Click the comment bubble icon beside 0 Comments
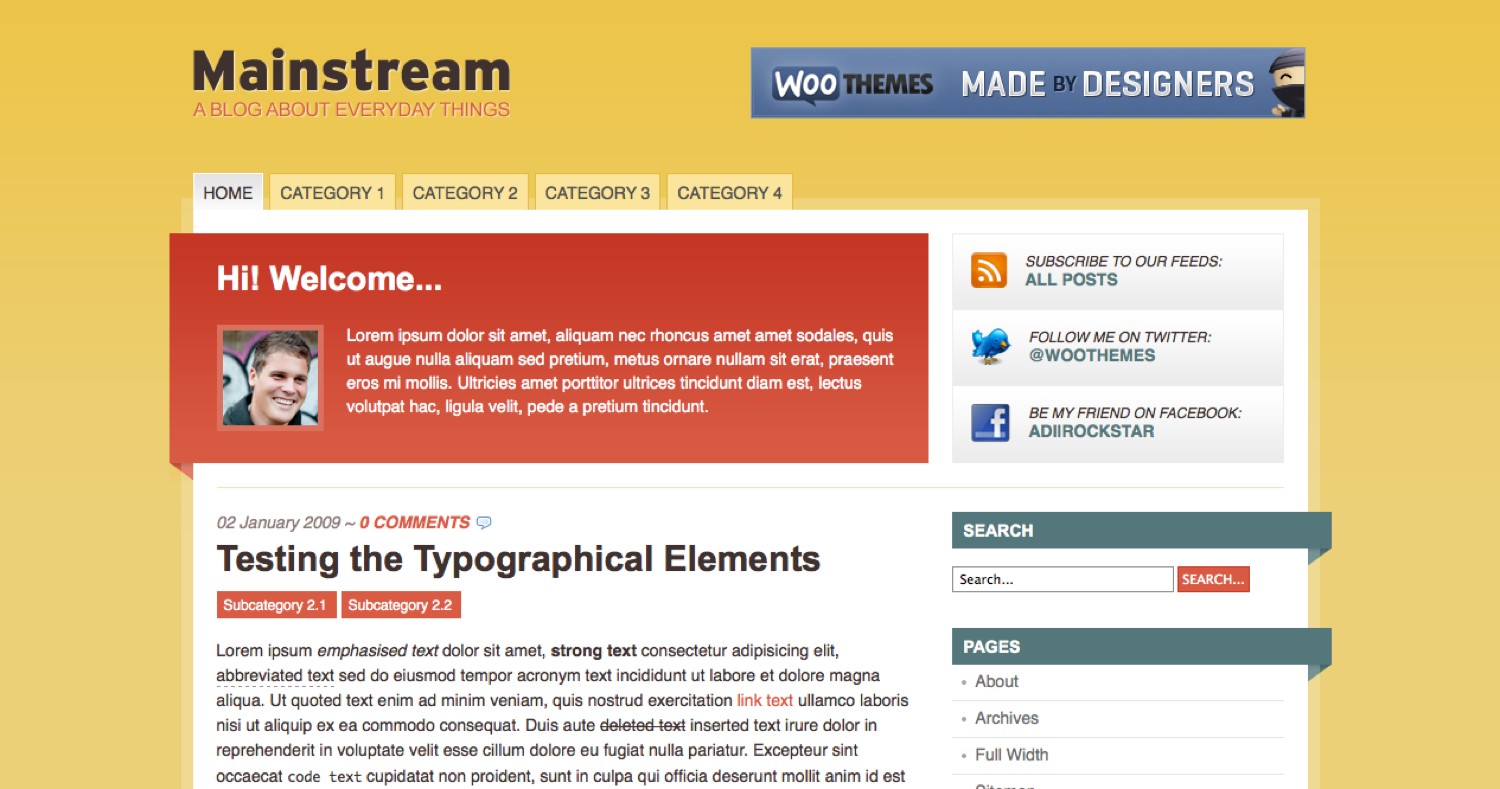This screenshot has height=789, width=1500. click(x=484, y=523)
